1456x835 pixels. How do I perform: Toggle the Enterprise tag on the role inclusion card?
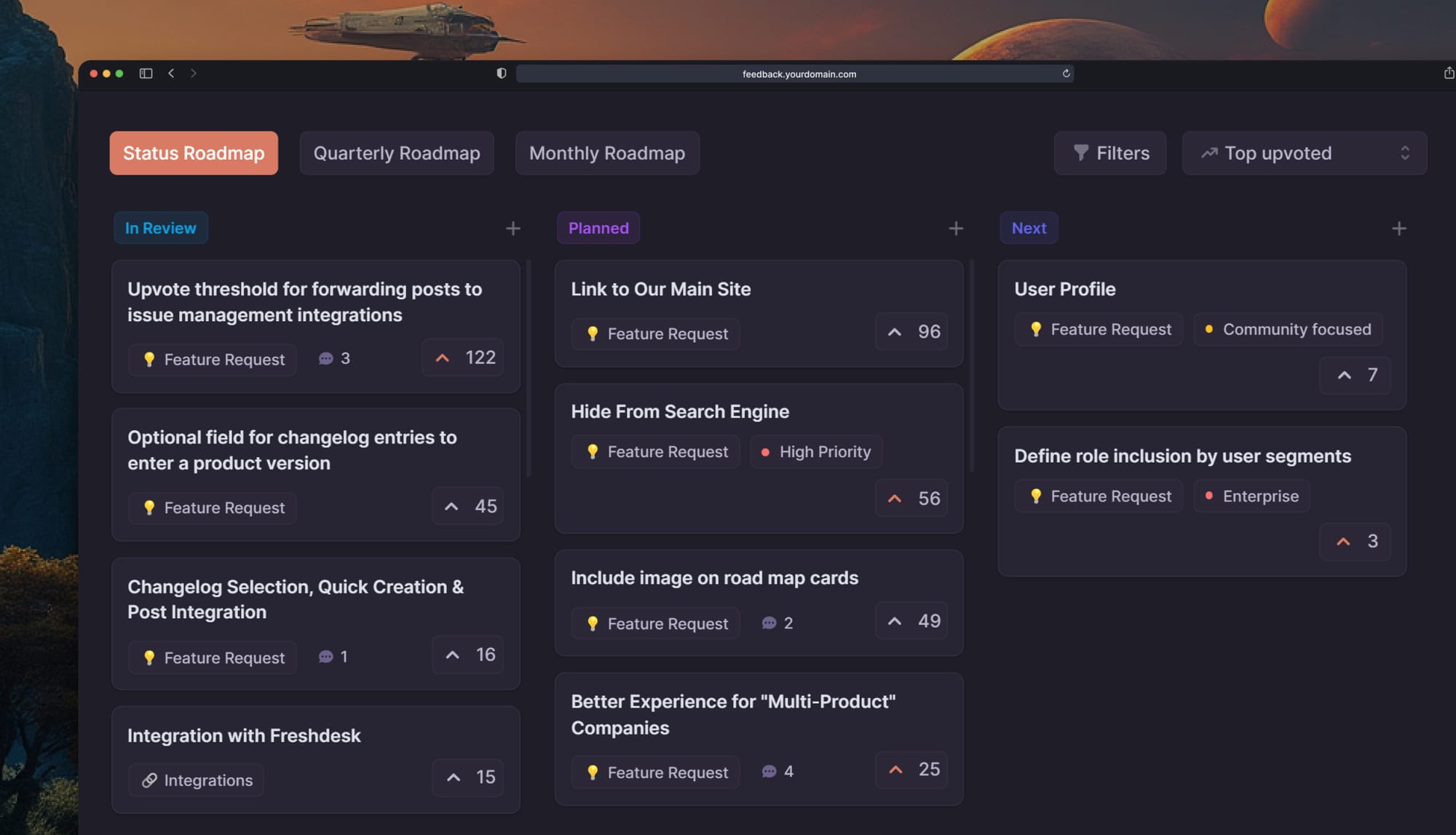[1251, 496]
